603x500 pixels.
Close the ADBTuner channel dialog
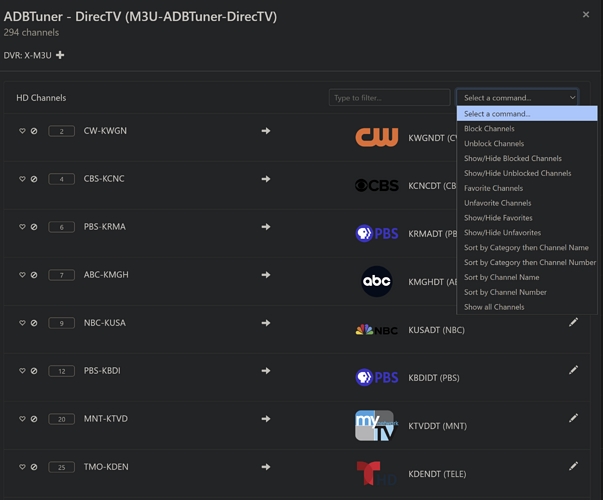point(586,15)
